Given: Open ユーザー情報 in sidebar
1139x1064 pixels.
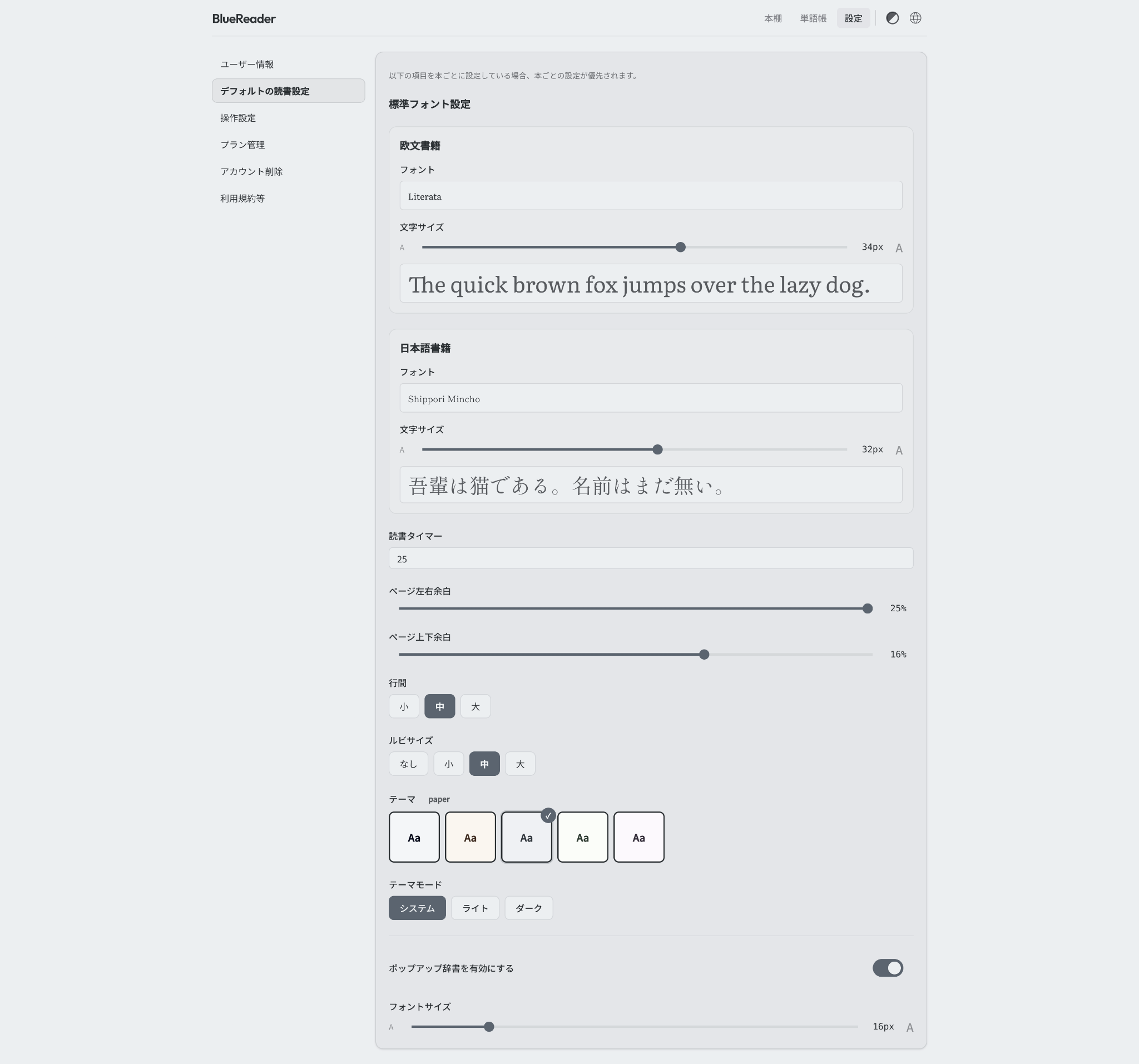Looking at the screenshot, I should pos(288,64).
